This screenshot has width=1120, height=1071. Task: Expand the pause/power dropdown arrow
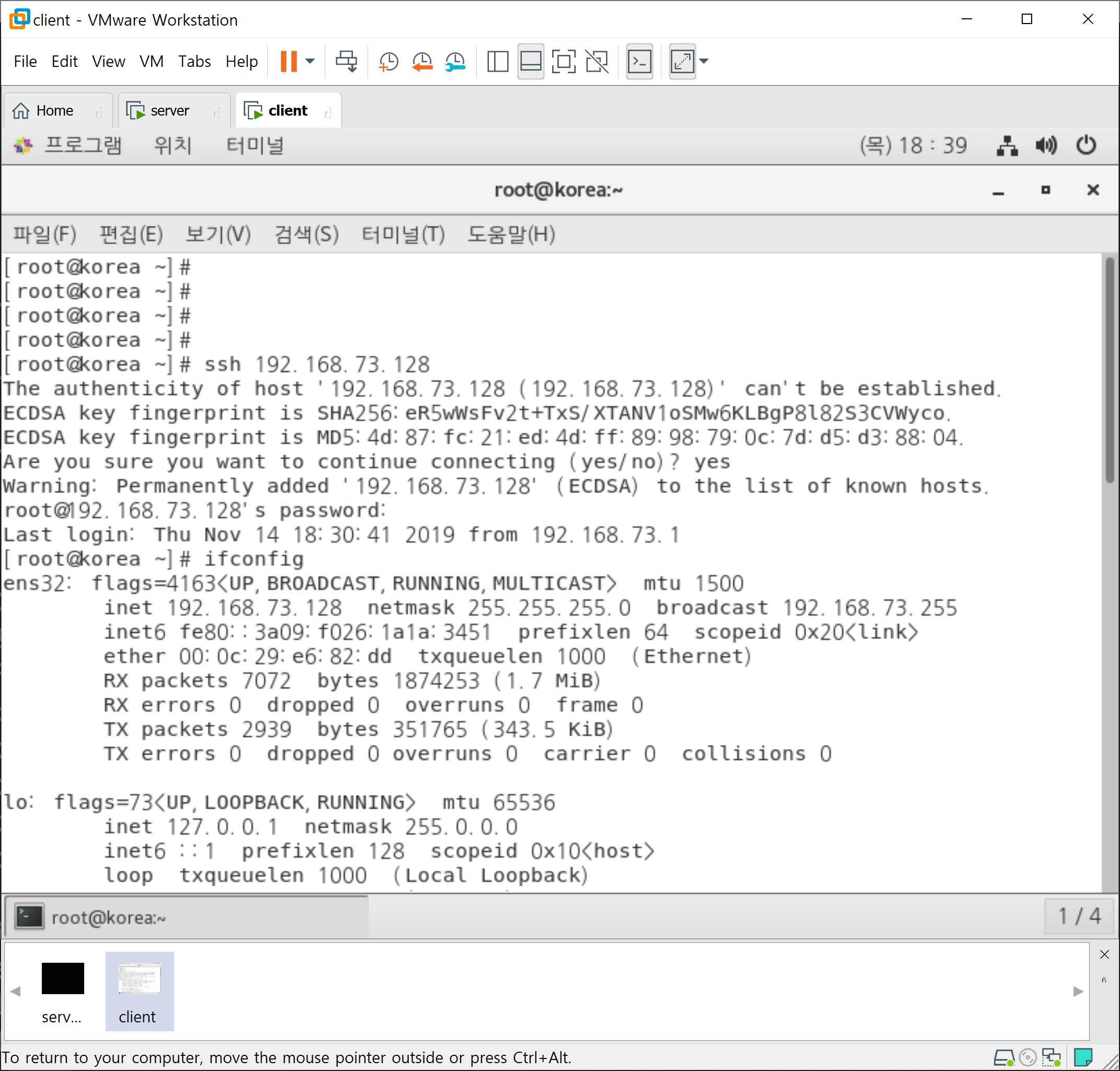(310, 61)
